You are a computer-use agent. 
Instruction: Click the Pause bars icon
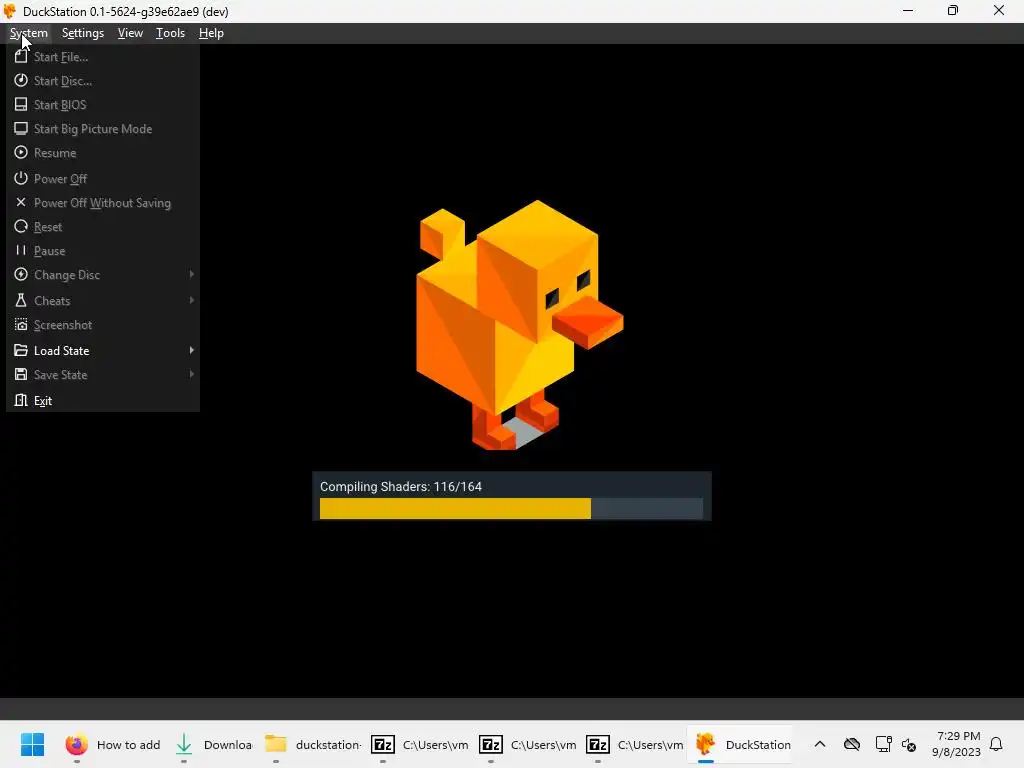pyautogui.click(x=21, y=250)
